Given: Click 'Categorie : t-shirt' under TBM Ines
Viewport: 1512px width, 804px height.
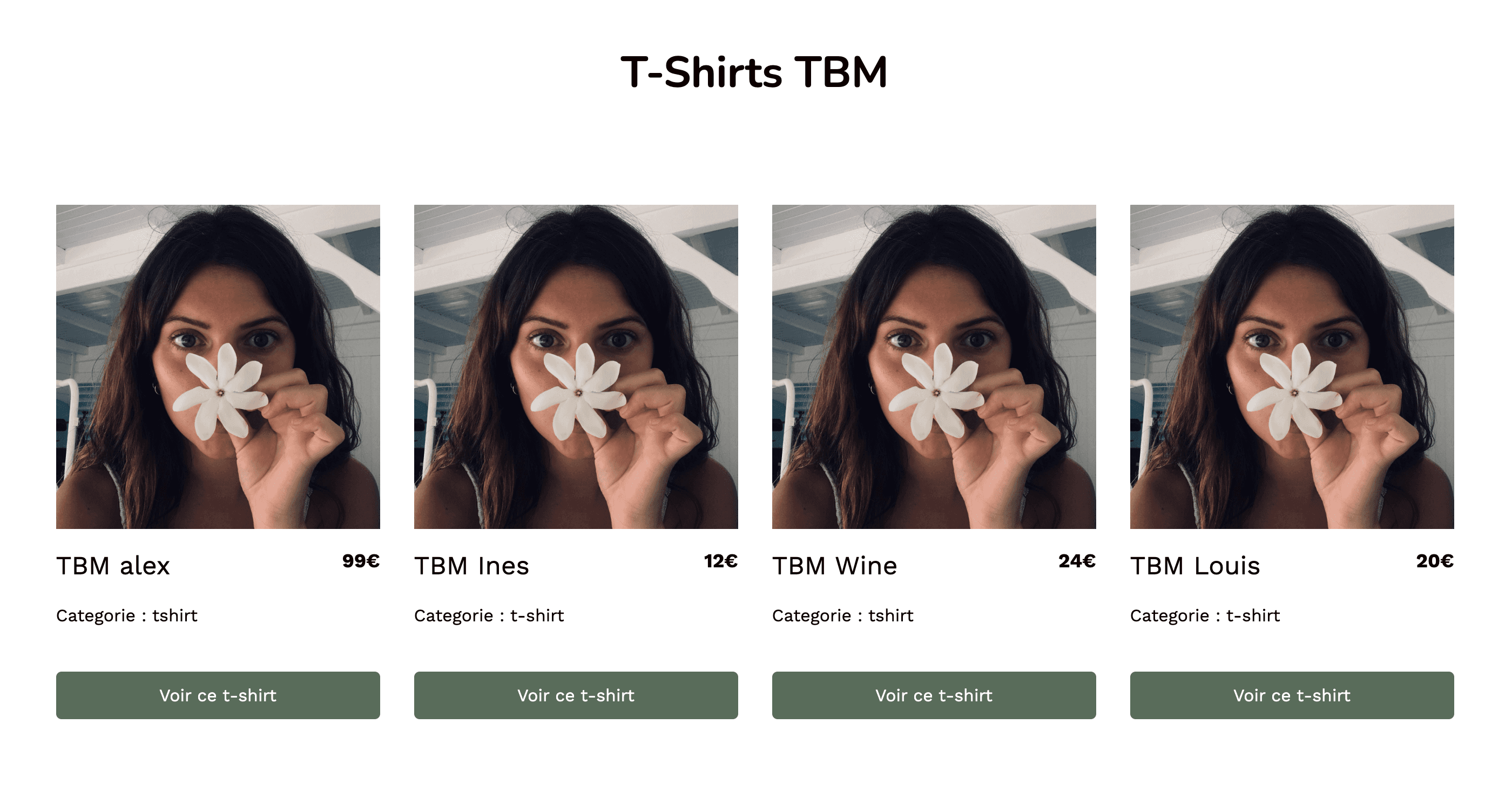Looking at the screenshot, I should pyautogui.click(x=489, y=615).
